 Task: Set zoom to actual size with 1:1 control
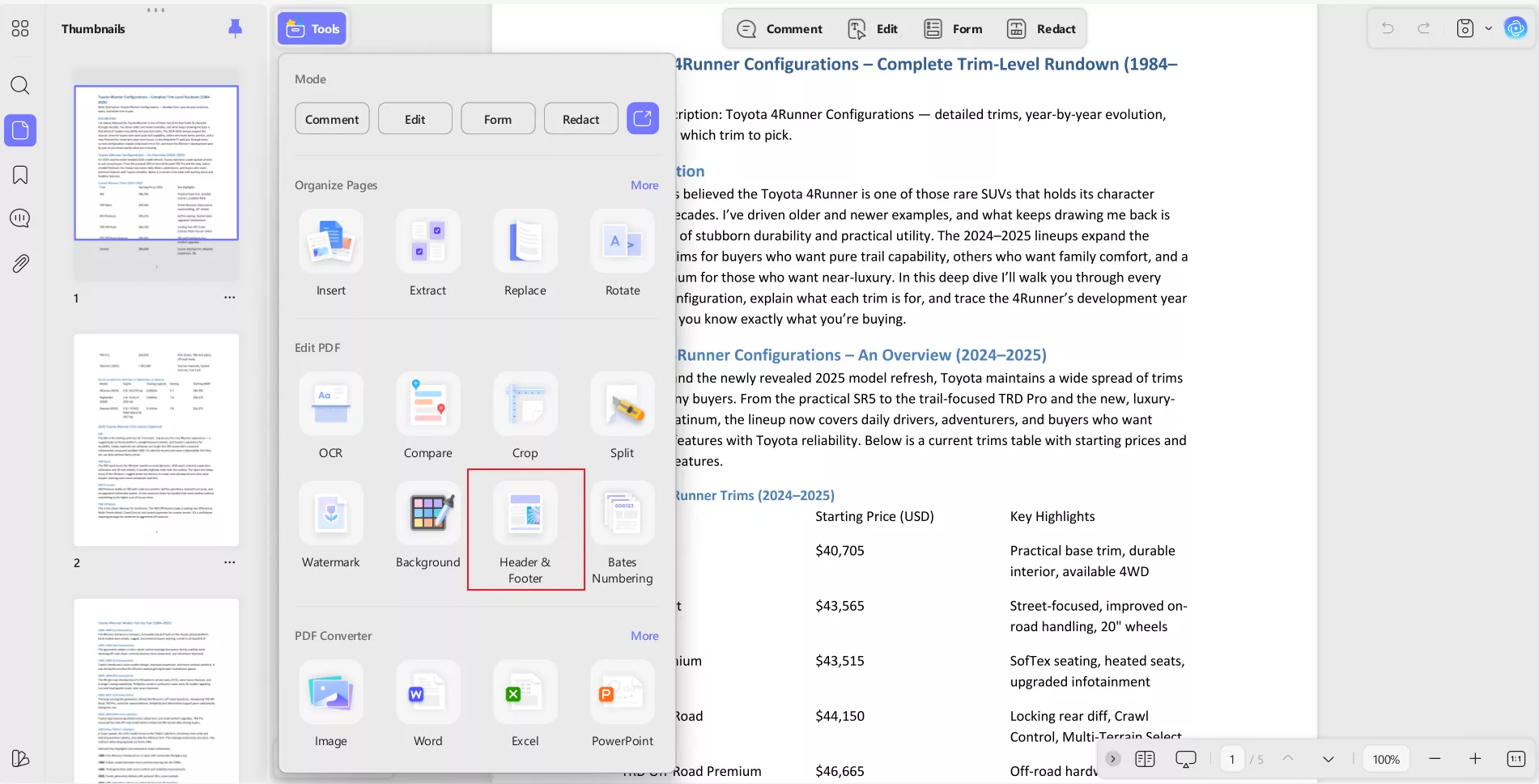click(x=1515, y=759)
